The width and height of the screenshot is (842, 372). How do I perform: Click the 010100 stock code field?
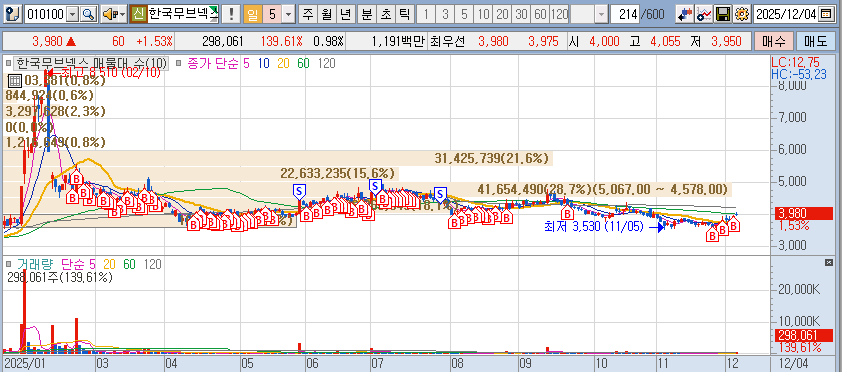tap(46, 14)
